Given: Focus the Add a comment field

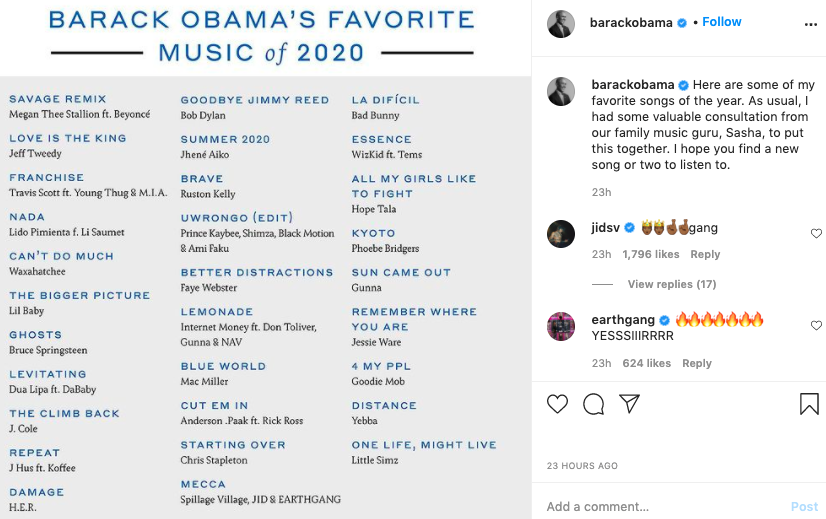Looking at the screenshot, I should click(x=664, y=506).
